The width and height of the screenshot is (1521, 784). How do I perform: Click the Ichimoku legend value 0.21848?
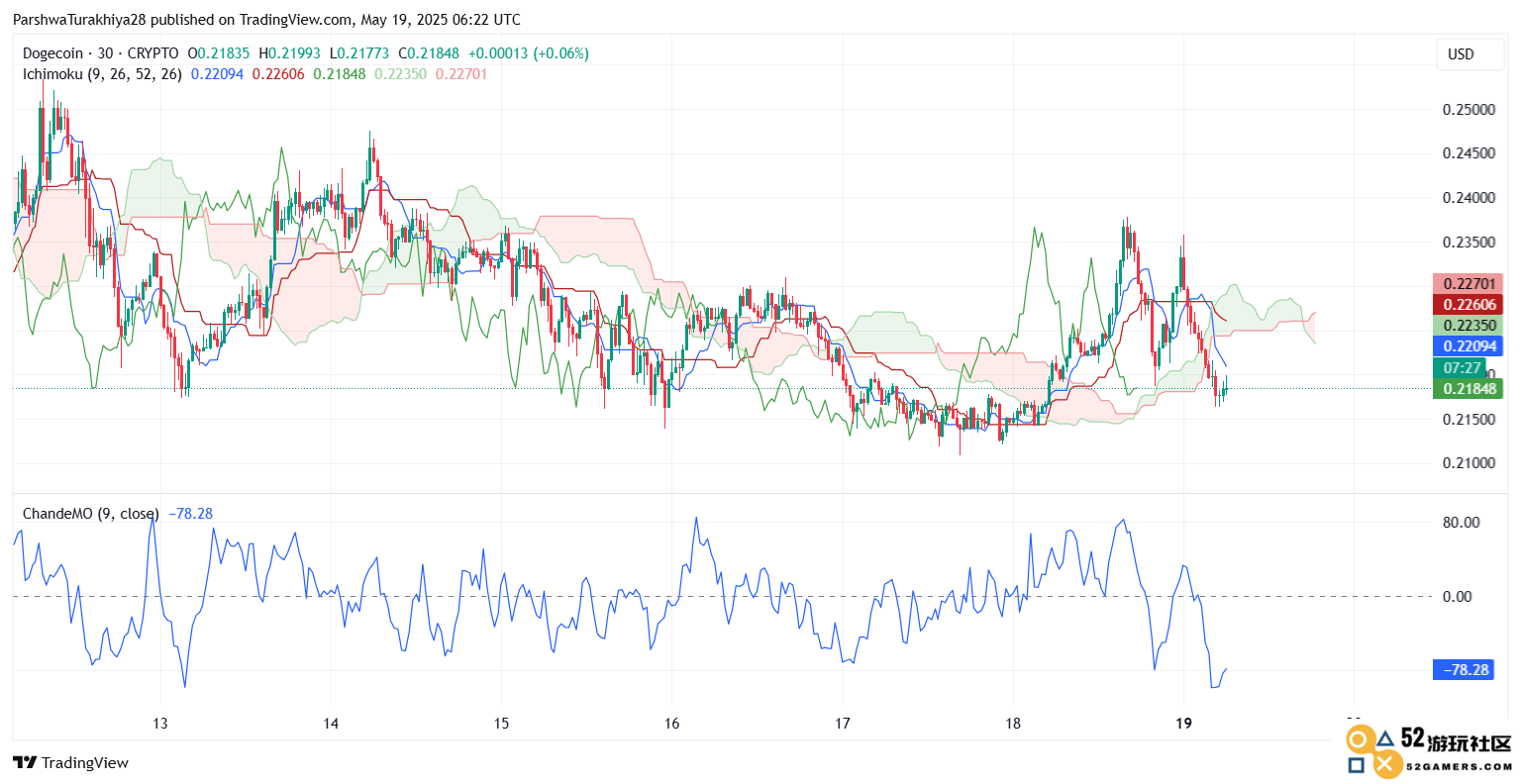click(x=340, y=74)
